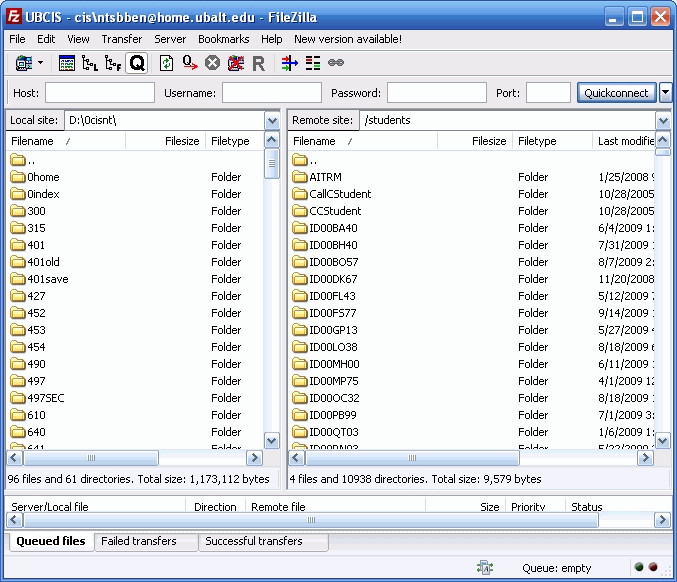Open the Remote site path dropdown
677x582 pixels.
pos(663,120)
